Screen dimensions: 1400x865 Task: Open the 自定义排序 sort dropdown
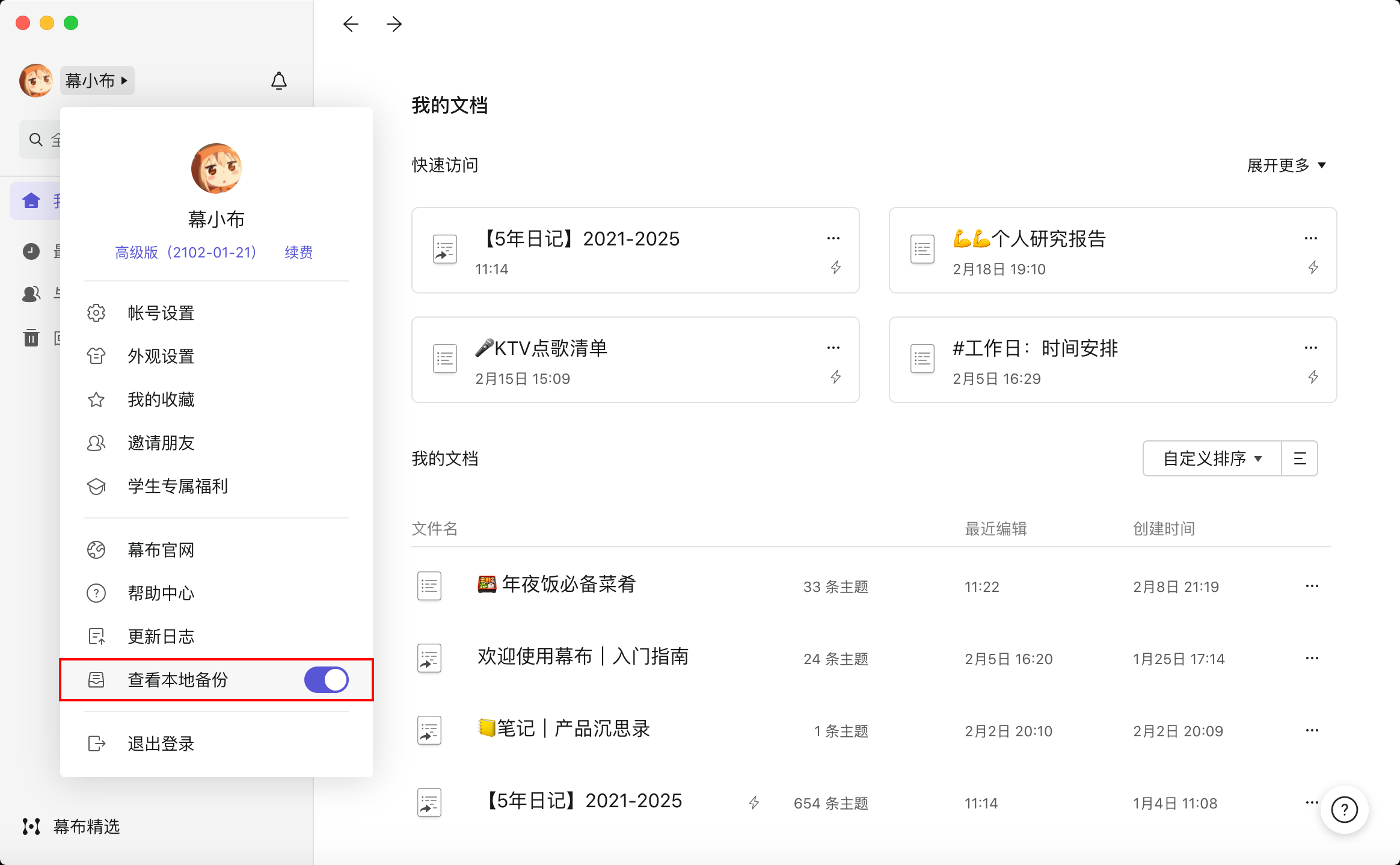(x=1212, y=458)
